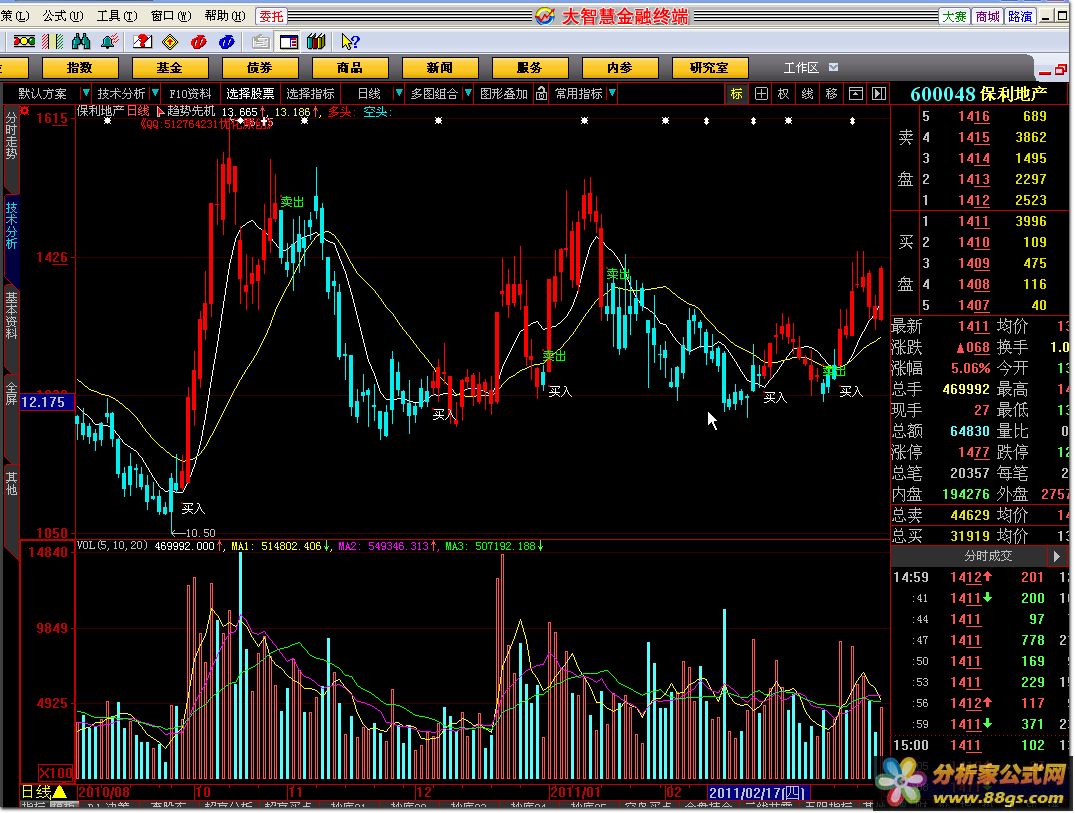The width and height of the screenshot is (1075, 813).
Task: Click the panel-up arrow icon in chart toolbar
Action: pos(856,94)
